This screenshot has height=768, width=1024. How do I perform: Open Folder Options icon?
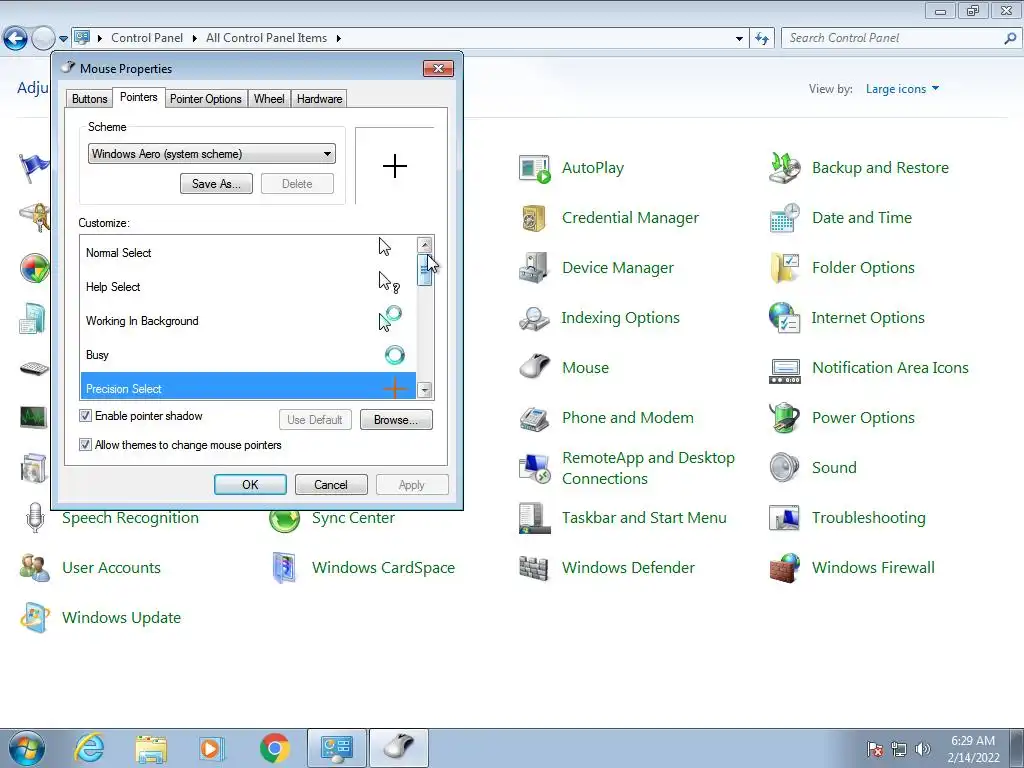[x=784, y=268]
